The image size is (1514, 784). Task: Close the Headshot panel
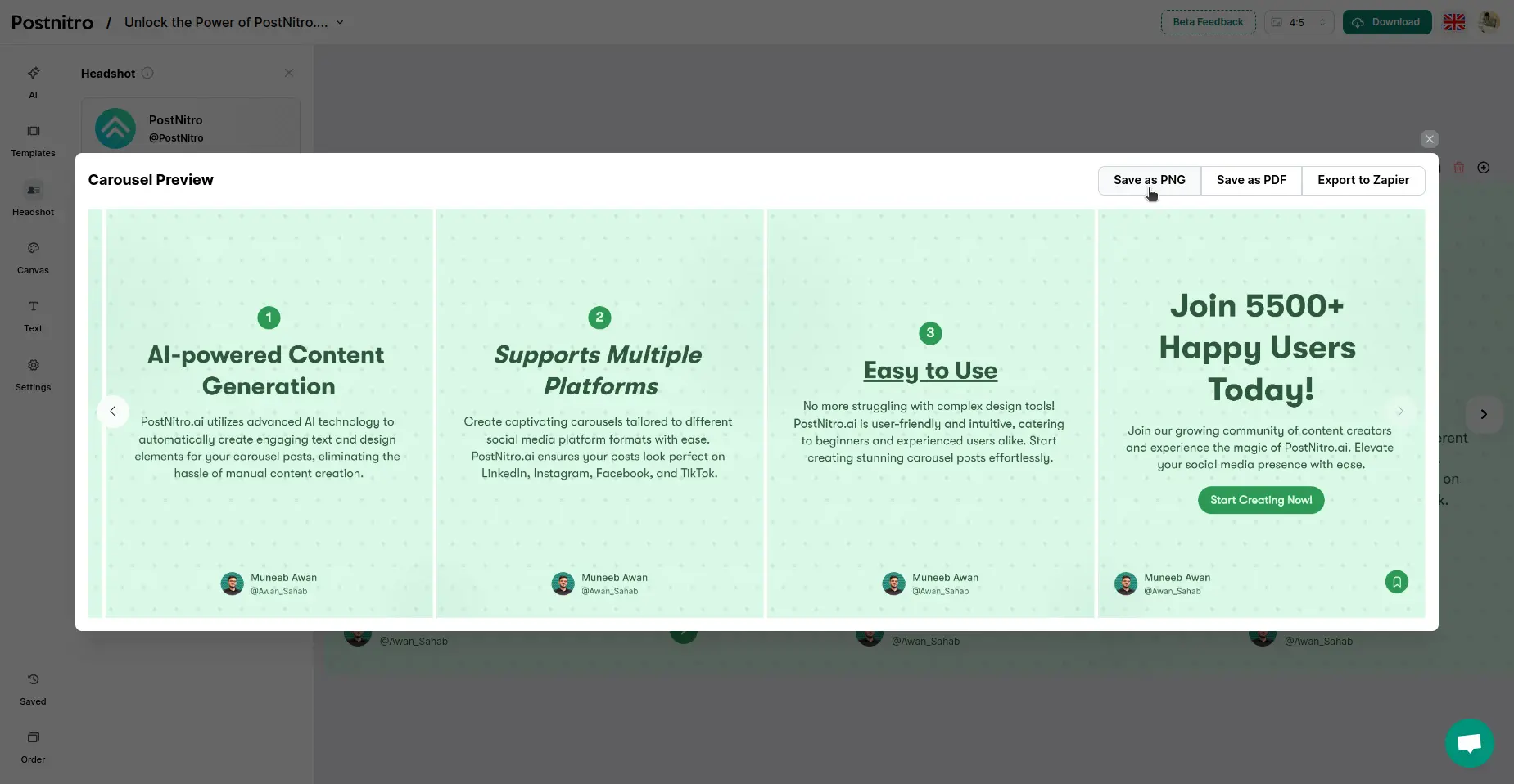289,73
